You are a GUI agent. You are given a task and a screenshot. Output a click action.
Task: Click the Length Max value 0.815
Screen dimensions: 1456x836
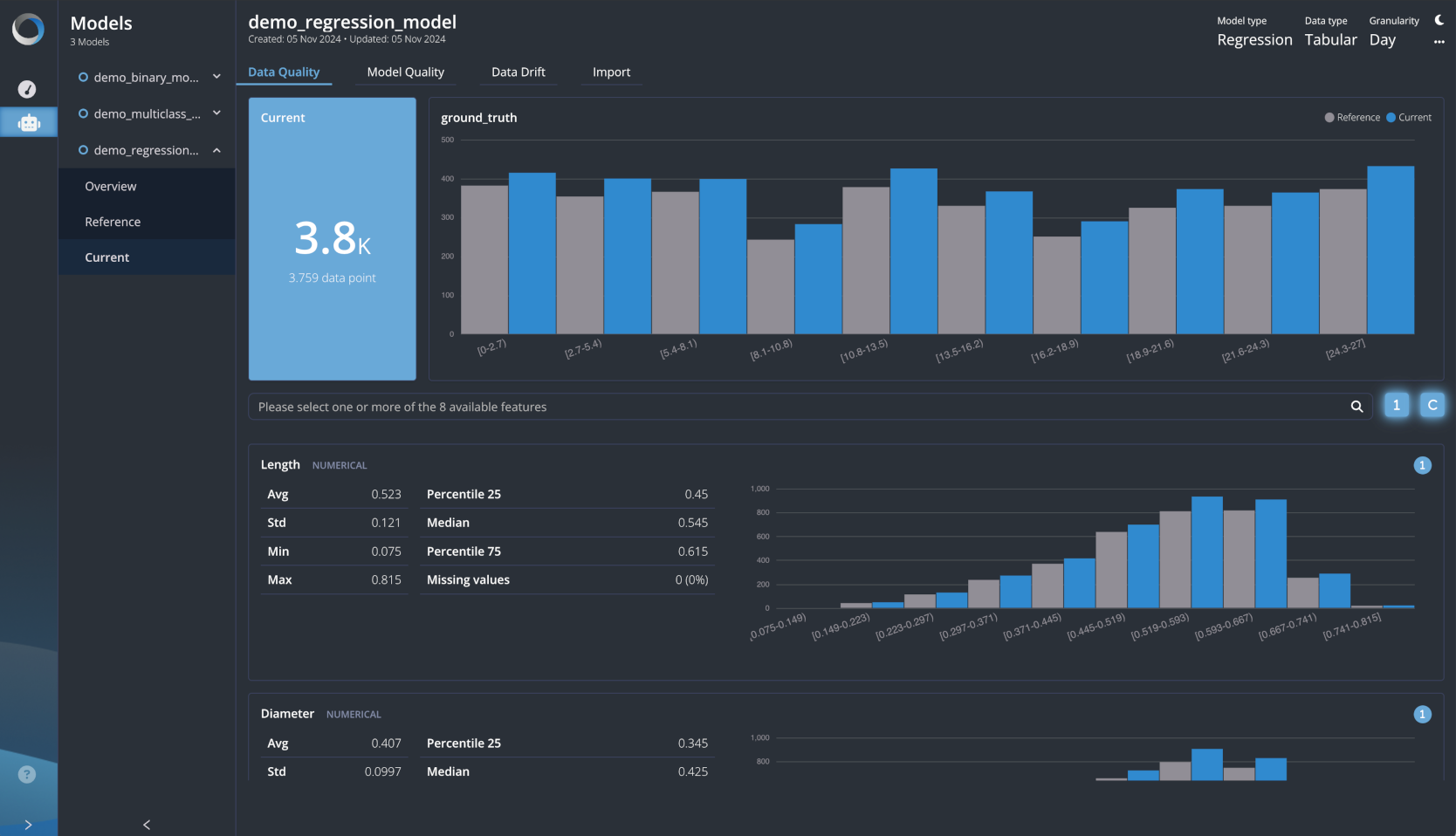386,579
